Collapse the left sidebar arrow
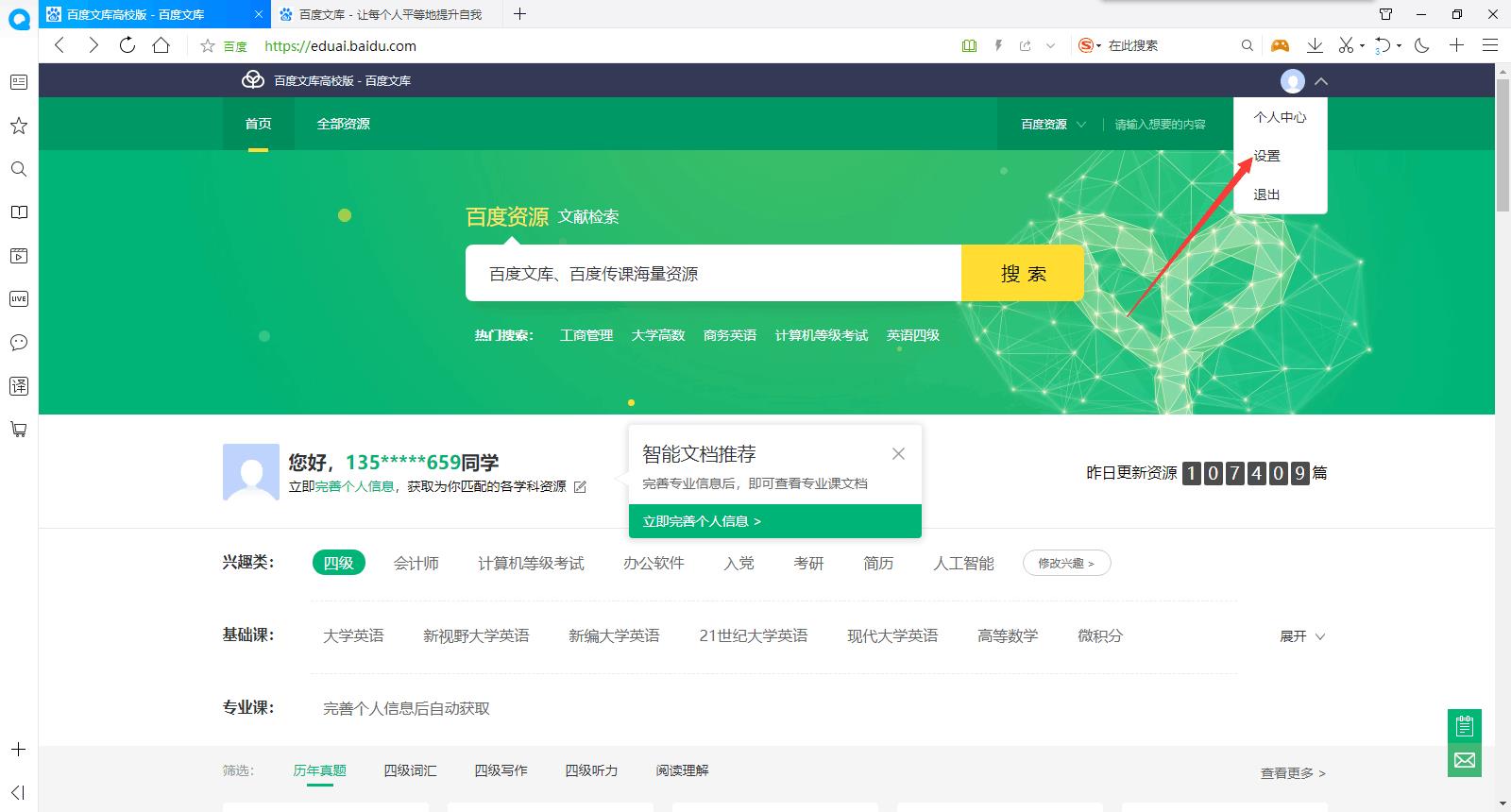The height and width of the screenshot is (812, 1511). pyautogui.click(x=18, y=792)
